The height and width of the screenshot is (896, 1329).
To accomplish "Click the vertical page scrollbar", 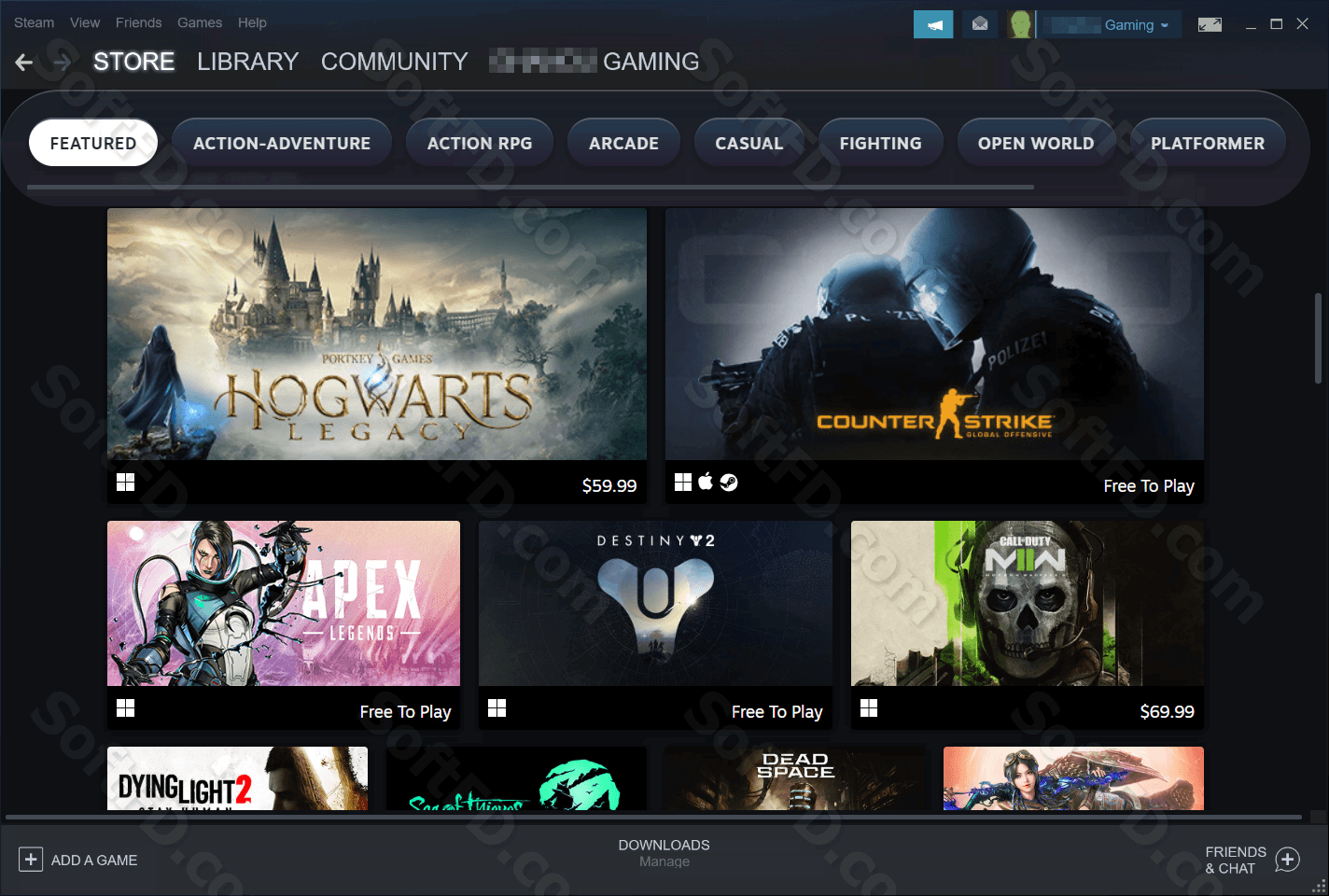I will [1319, 339].
